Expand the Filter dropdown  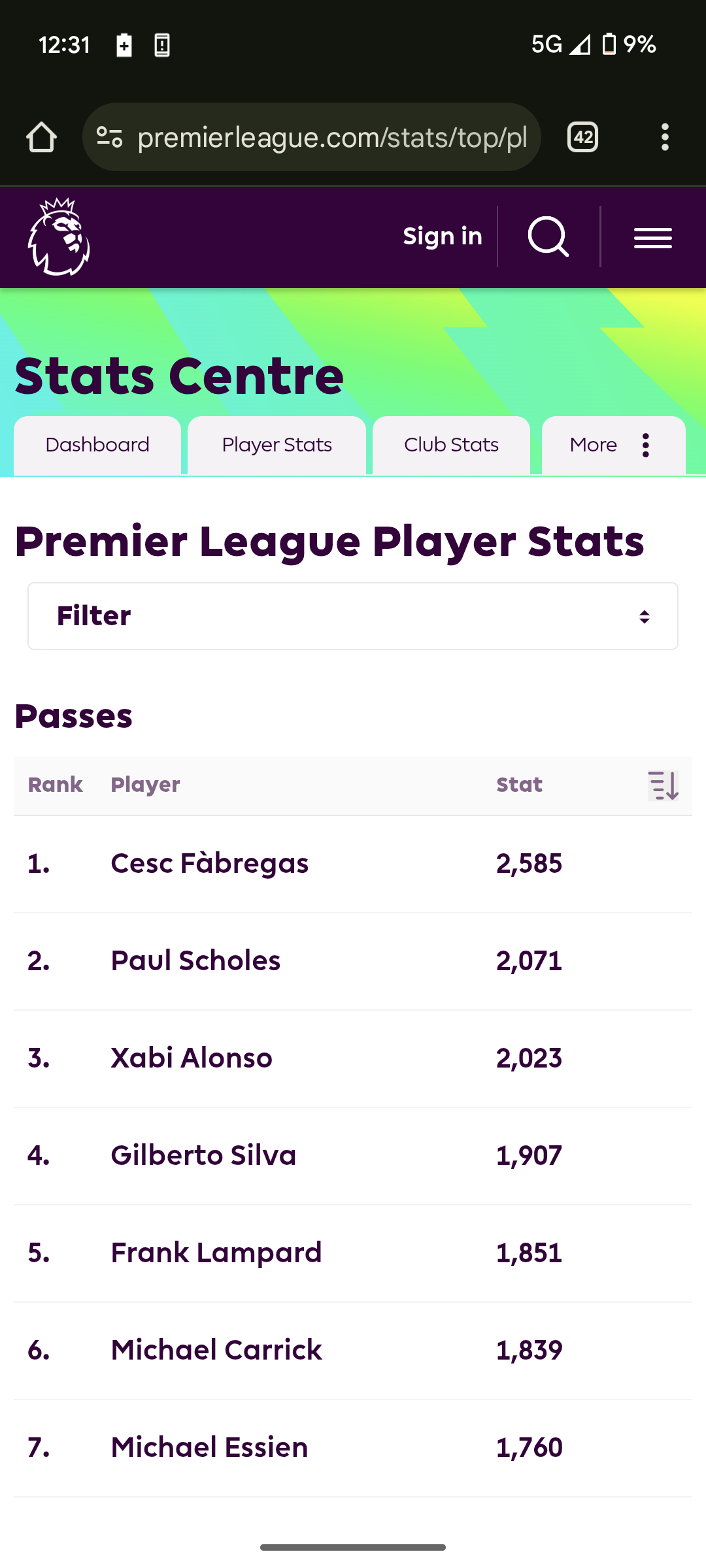pyautogui.click(x=353, y=616)
